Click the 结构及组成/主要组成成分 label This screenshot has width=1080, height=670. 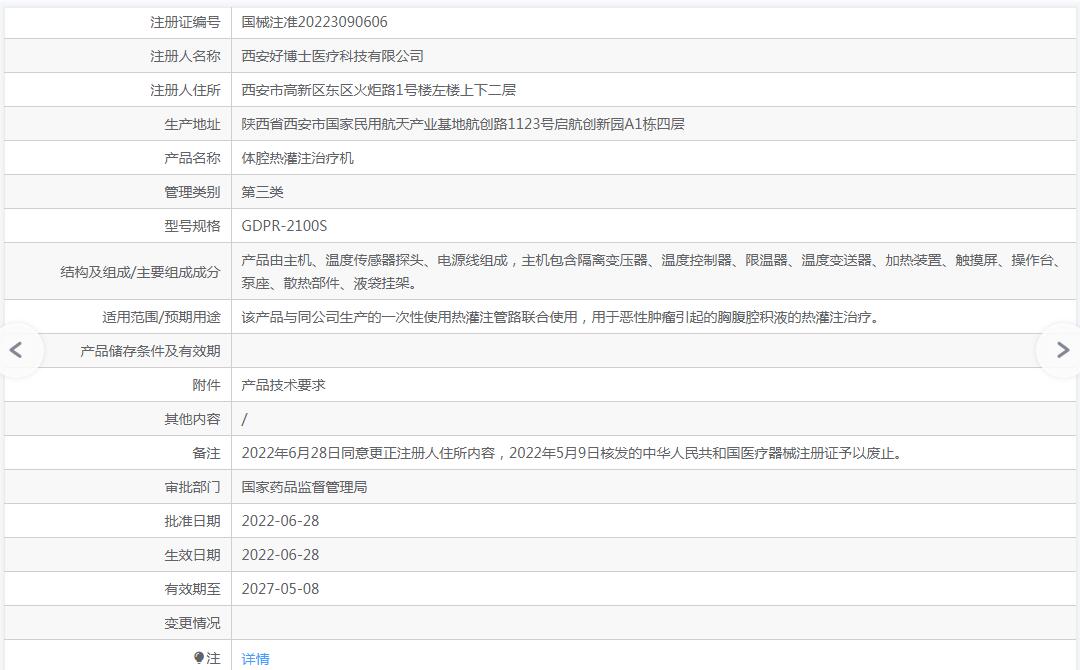pos(140,272)
